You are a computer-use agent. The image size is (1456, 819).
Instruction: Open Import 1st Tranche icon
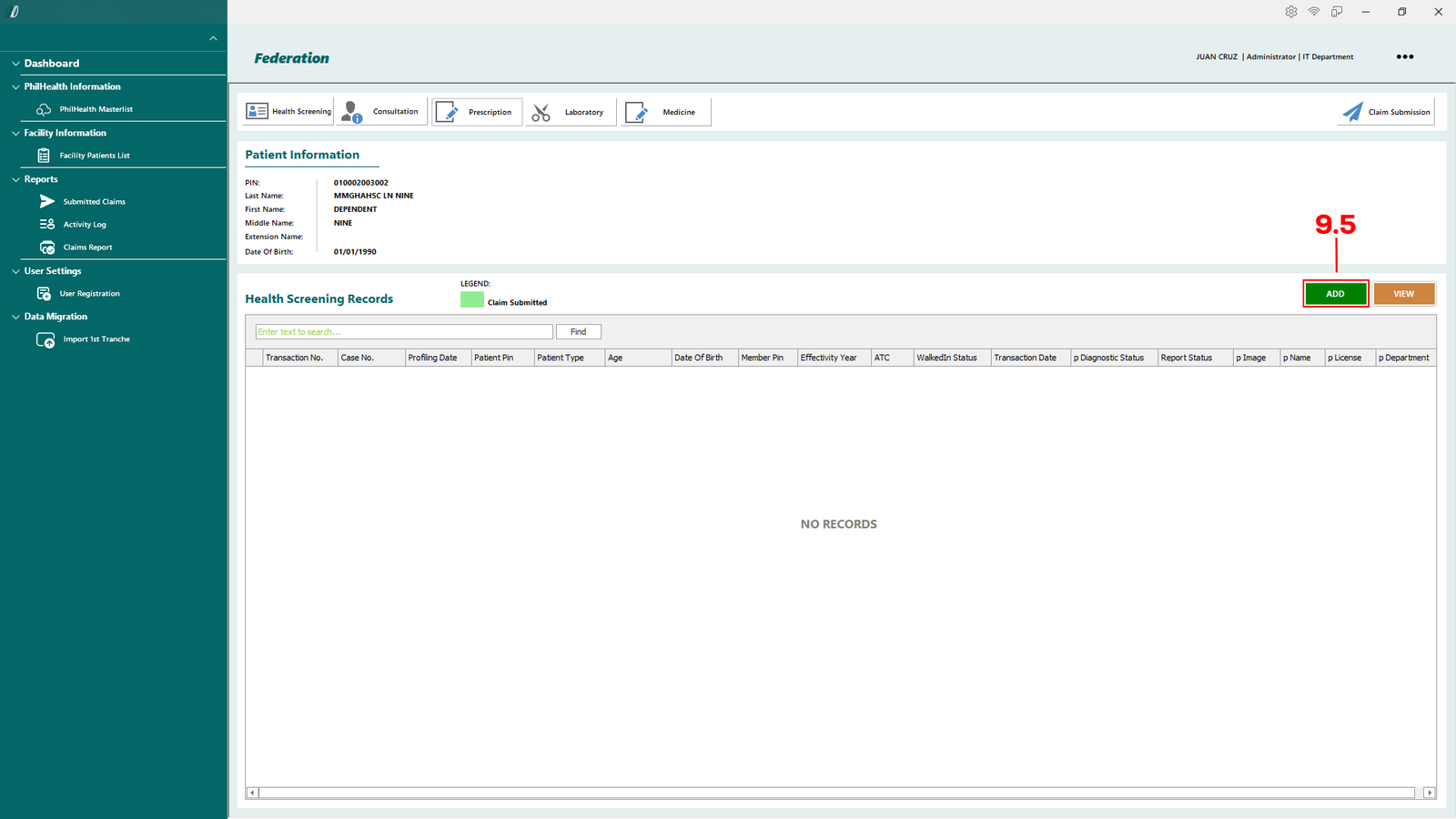pyautogui.click(x=45, y=339)
